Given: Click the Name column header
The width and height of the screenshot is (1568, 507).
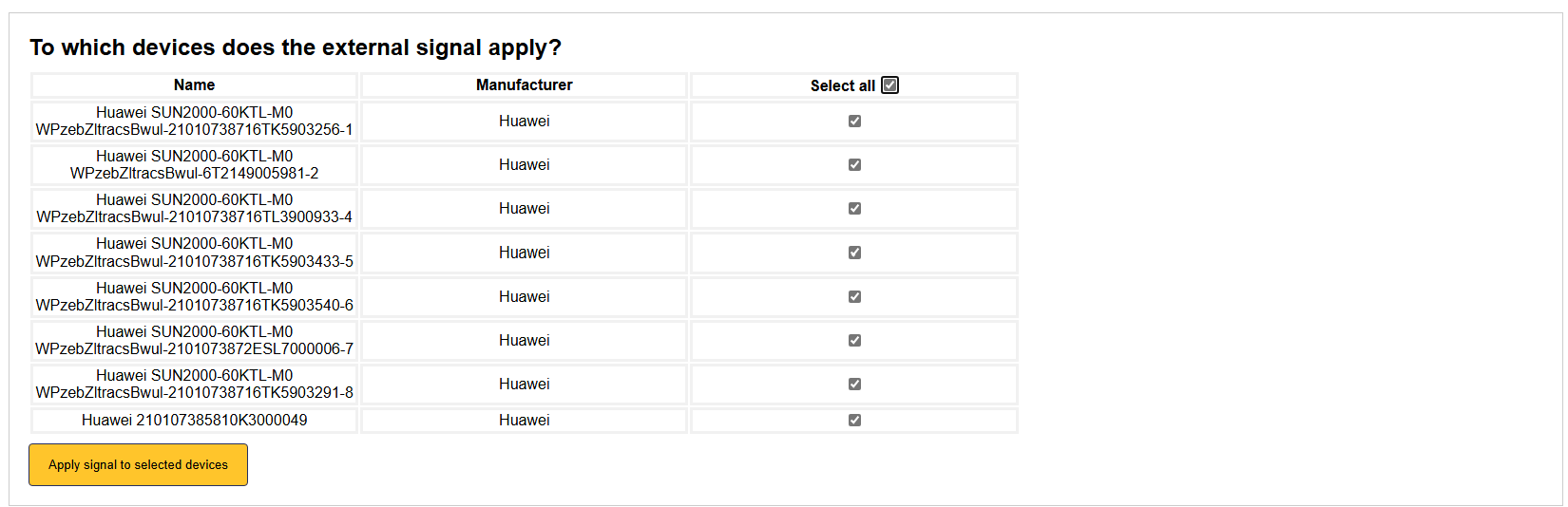Looking at the screenshot, I should tap(194, 85).
